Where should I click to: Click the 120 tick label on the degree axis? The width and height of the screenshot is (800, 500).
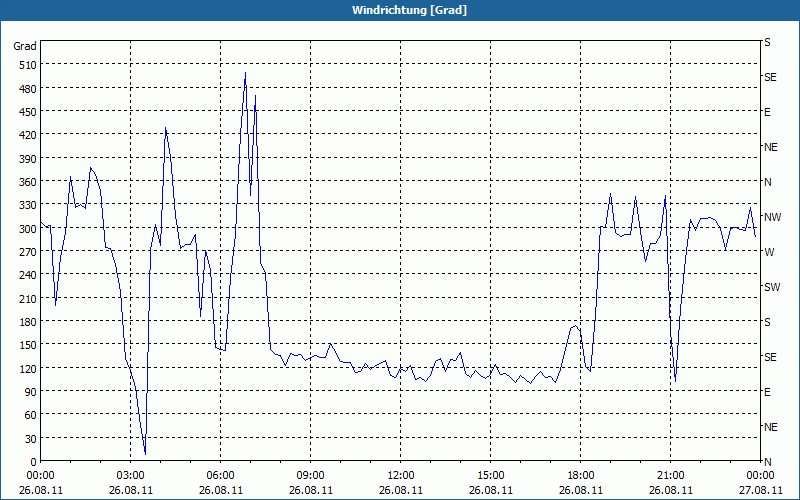[28, 368]
